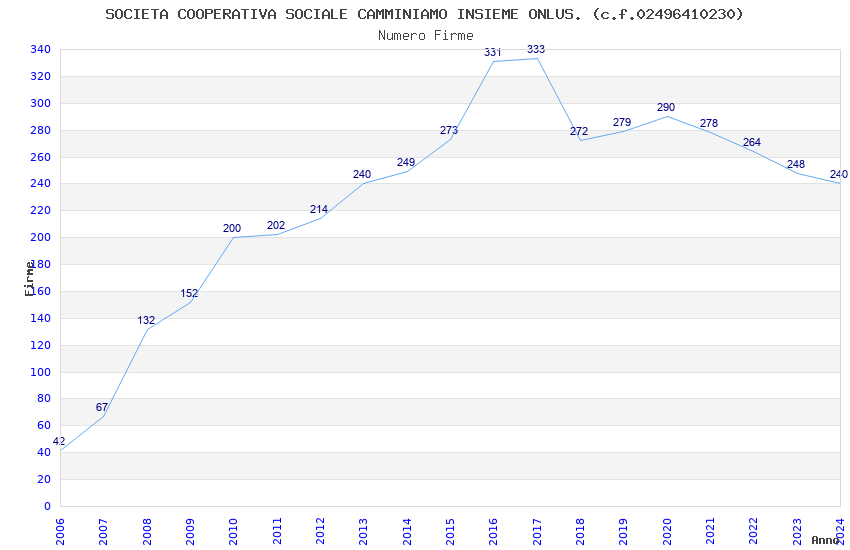Select the data label 290 for 2020
The image size is (850, 550).
tap(666, 107)
